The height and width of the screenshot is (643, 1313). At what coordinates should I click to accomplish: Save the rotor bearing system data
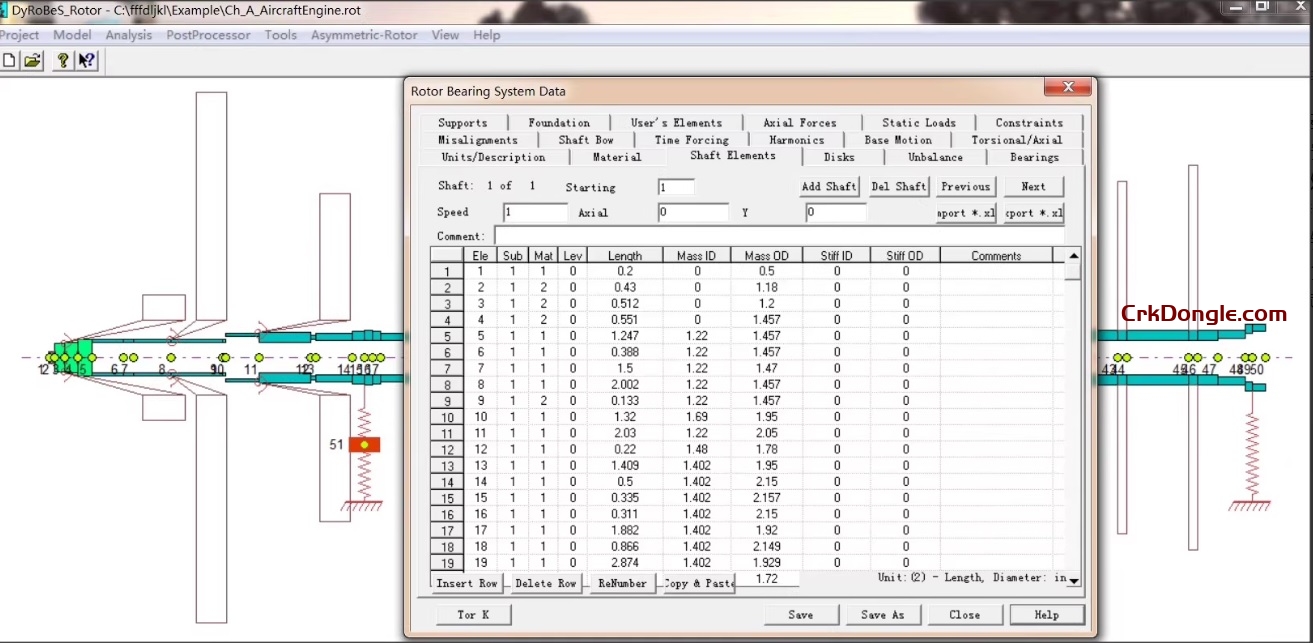[800, 614]
